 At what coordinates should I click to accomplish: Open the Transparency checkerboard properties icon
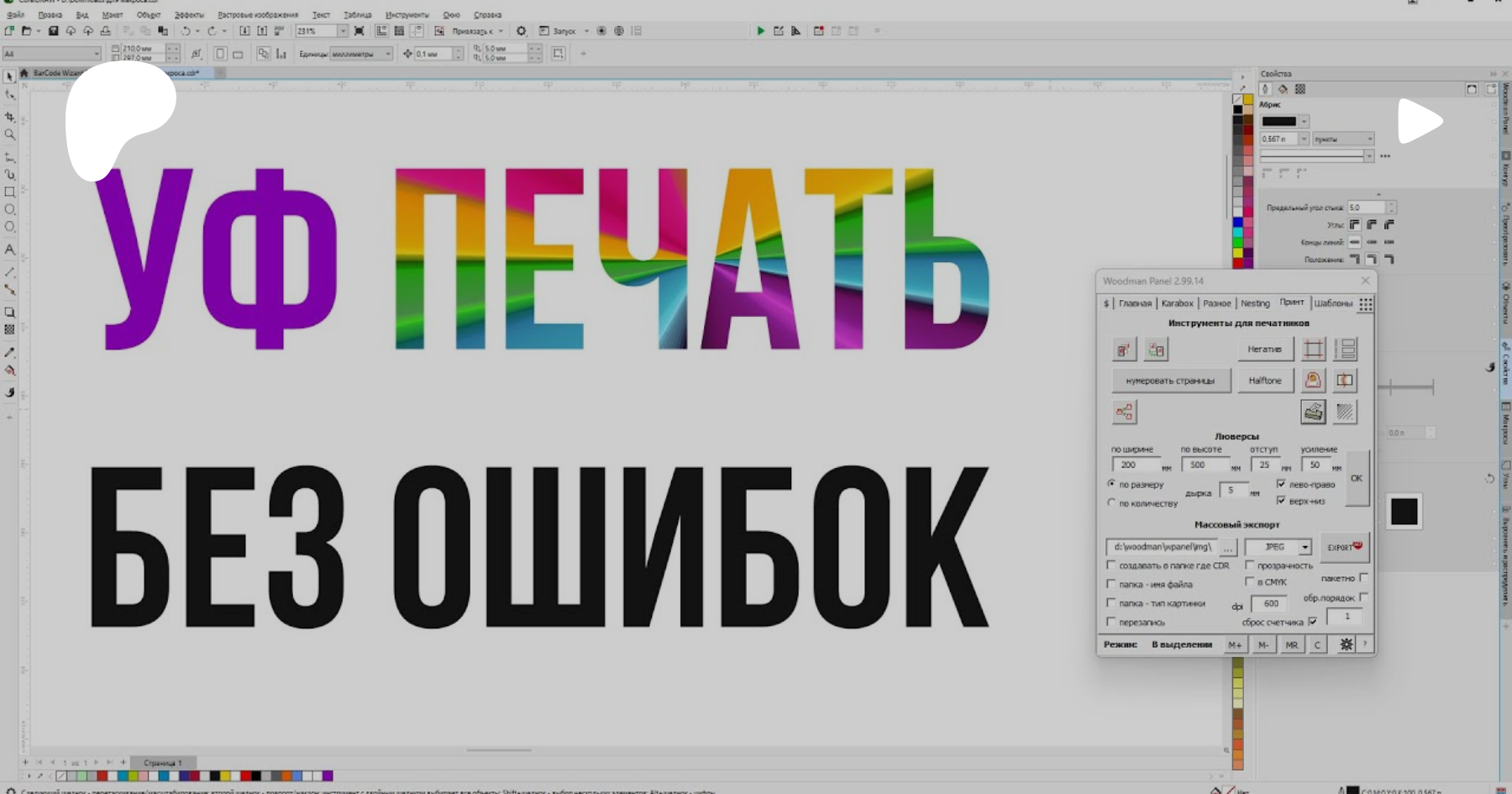(1300, 89)
